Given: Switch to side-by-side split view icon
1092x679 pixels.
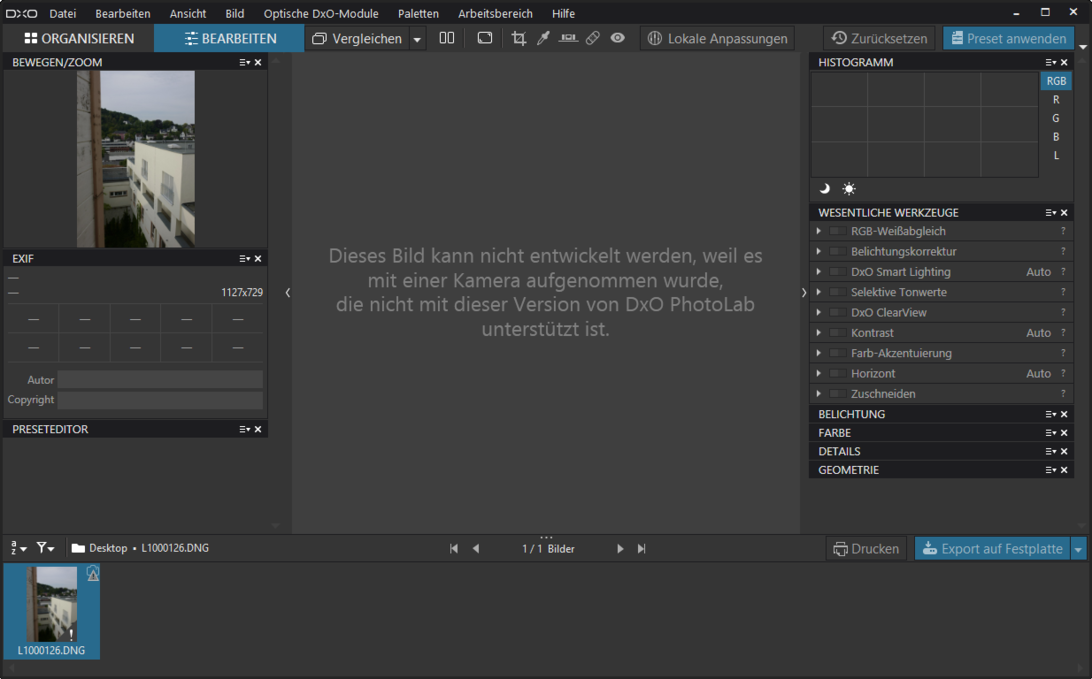Looking at the screenshot, I should [447, 38].
